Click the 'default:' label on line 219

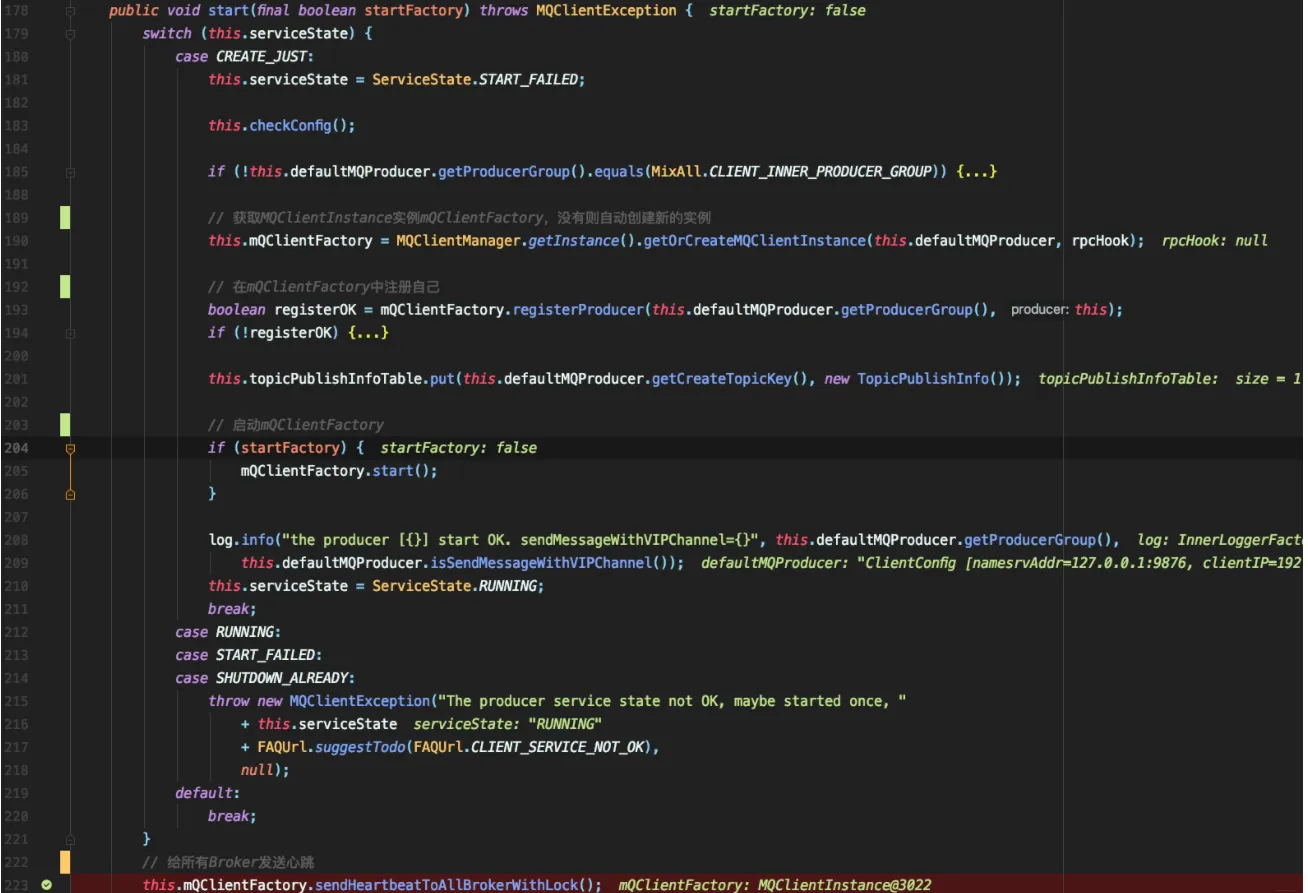208,793
